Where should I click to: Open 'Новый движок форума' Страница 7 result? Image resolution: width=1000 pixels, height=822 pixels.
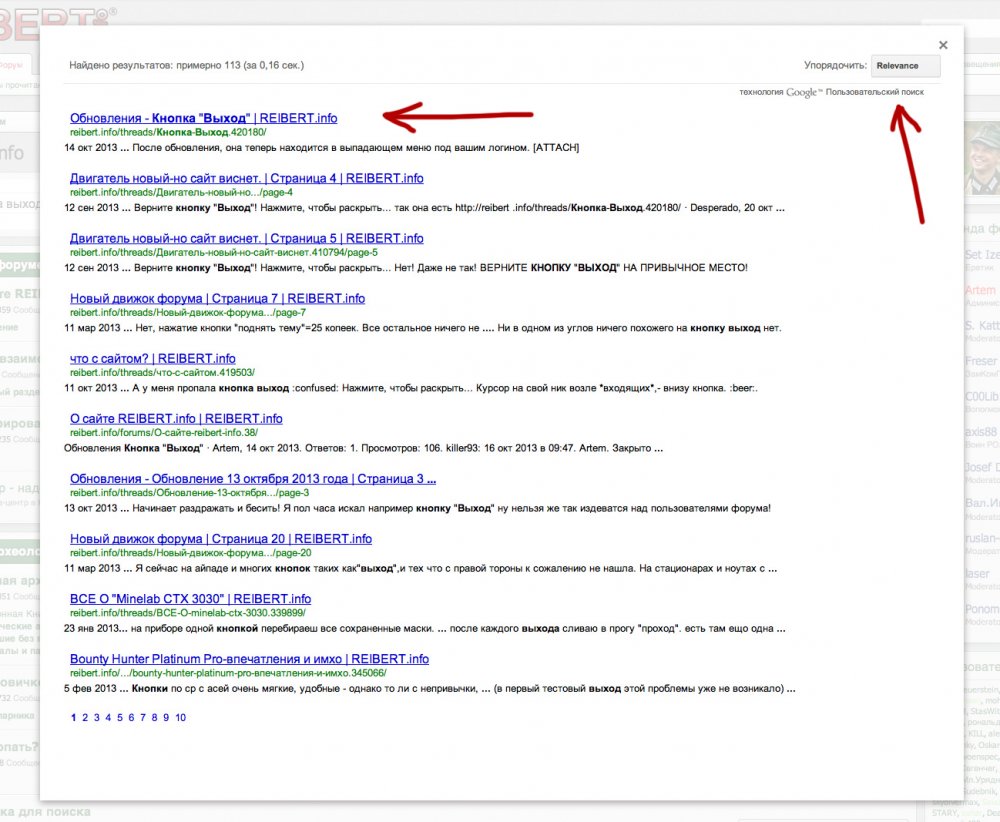(x=217, y=298)
